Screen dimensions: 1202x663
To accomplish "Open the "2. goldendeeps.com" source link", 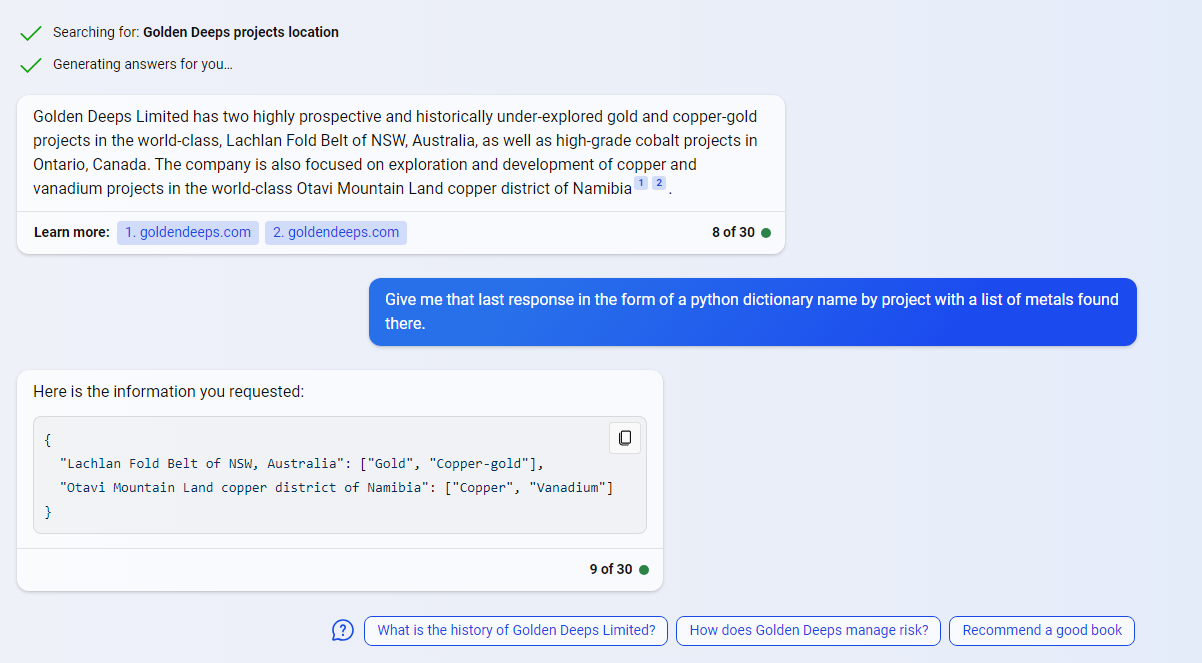I will [x=336, y=233].
